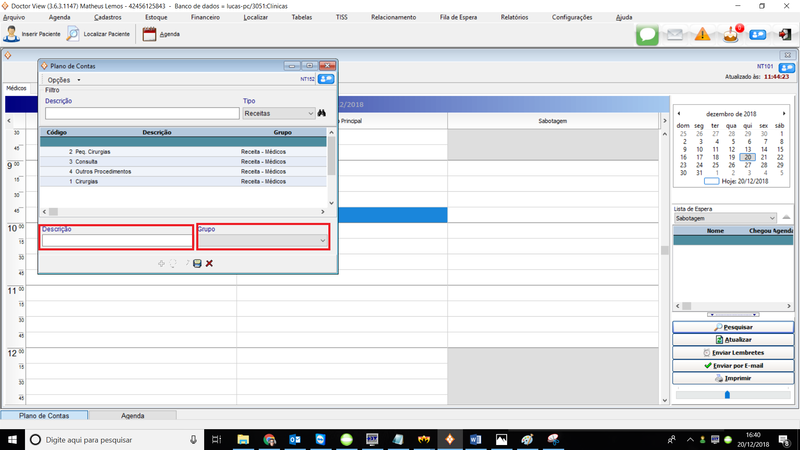Switch to the Agenda bottom tab
This screenshot has width=800, height=450.
point(133,415)
